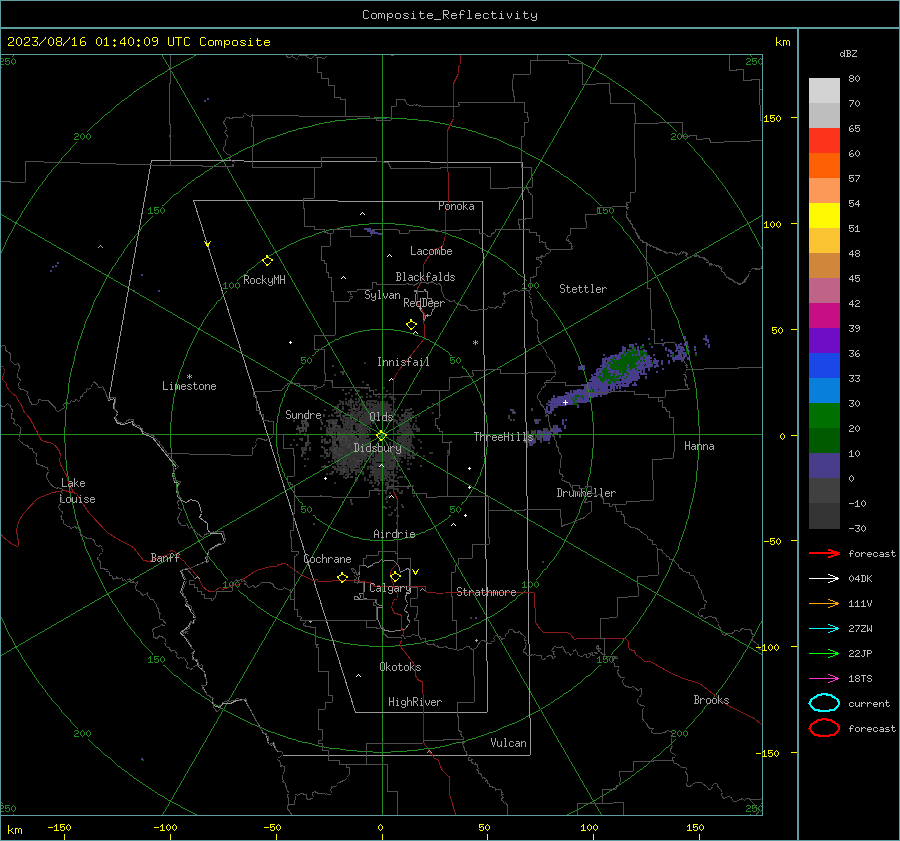Click the yellow diamond marker above Calgary label

coord(395,576)
